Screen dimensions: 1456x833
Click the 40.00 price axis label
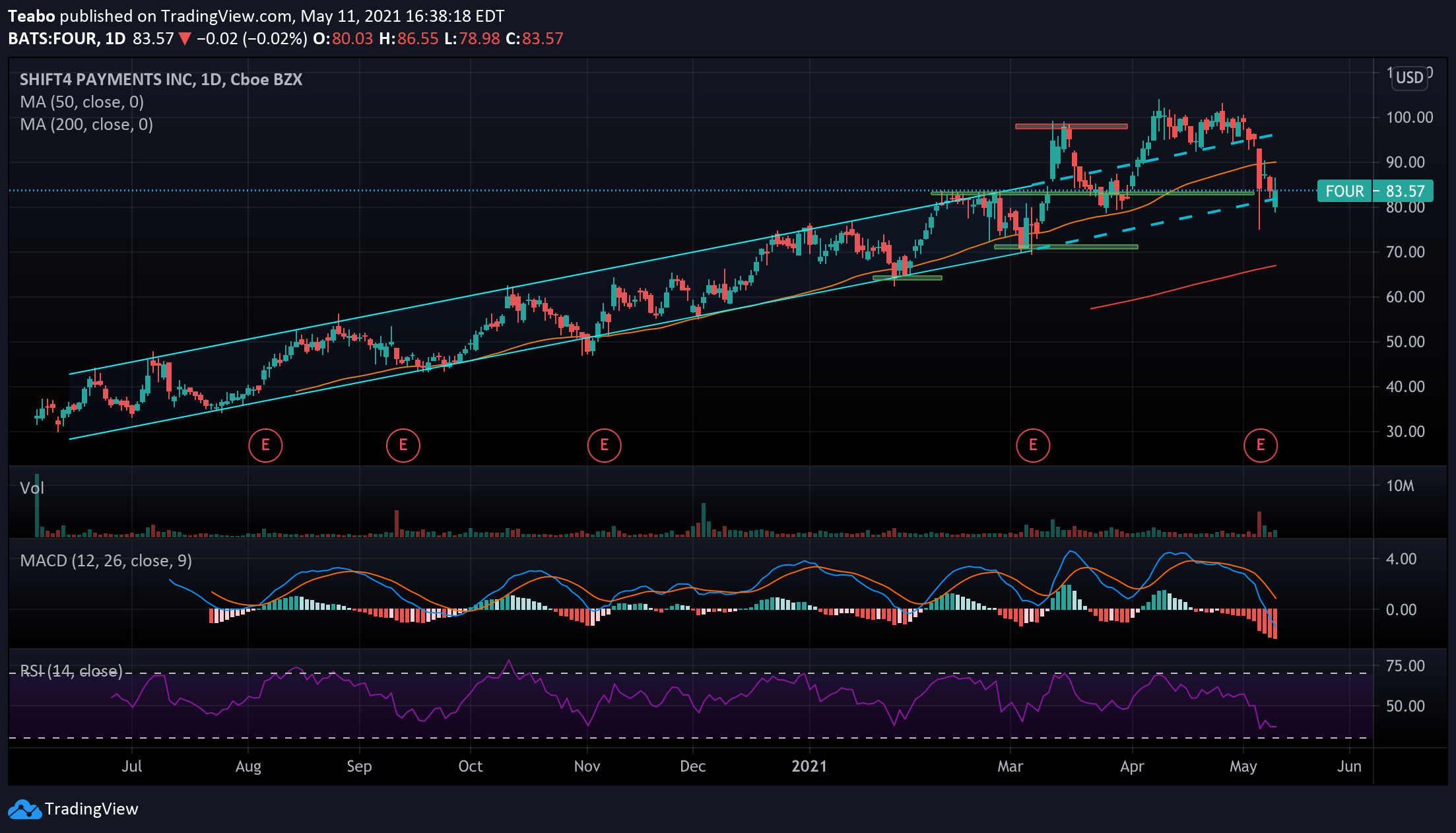click(1405, 387)
